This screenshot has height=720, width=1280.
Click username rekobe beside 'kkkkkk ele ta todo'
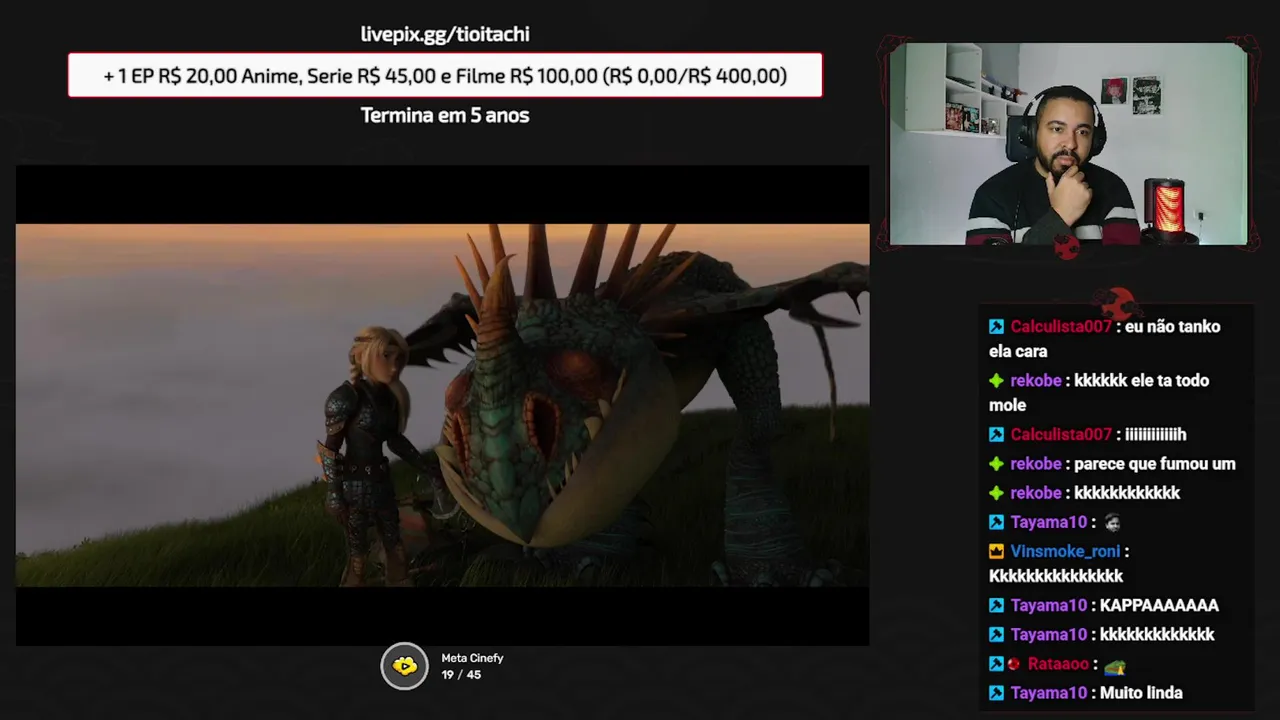pos(1036,381)
